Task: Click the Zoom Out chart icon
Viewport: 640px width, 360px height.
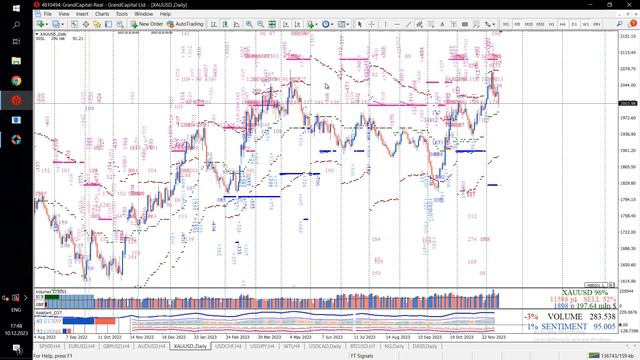Action: 260,24
